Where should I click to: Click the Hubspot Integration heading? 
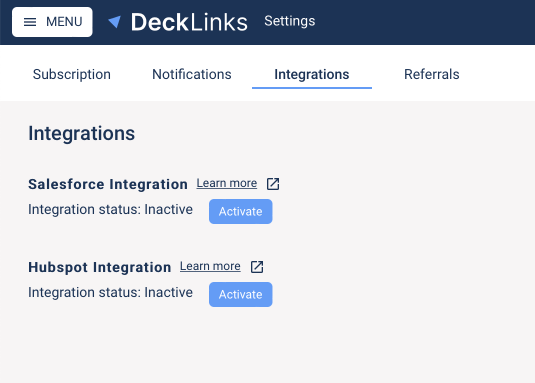100,267
